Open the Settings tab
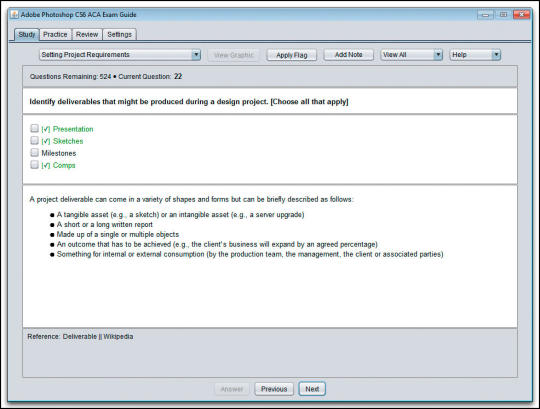Viewport: 540px width, 409px height. (119, 34)
